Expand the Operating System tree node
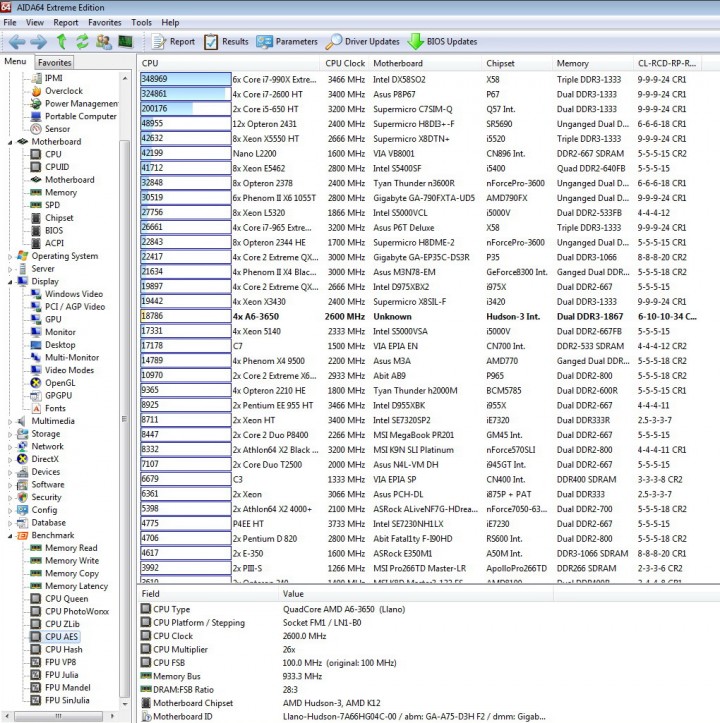720x723 pixels. point(10,256)
